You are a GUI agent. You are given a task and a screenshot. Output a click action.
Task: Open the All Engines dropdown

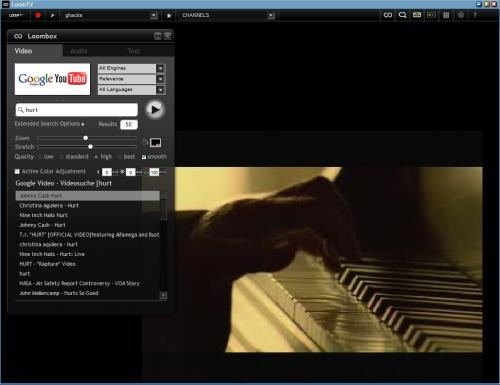(131, 68)
